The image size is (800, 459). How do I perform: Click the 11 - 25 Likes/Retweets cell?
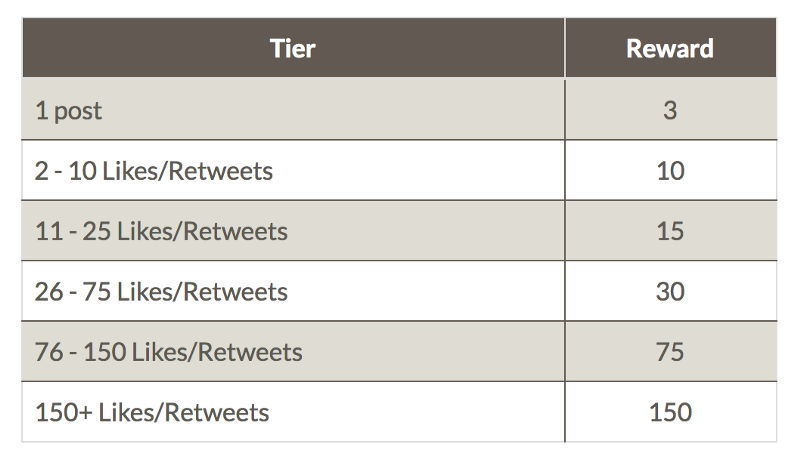[293, 231]
